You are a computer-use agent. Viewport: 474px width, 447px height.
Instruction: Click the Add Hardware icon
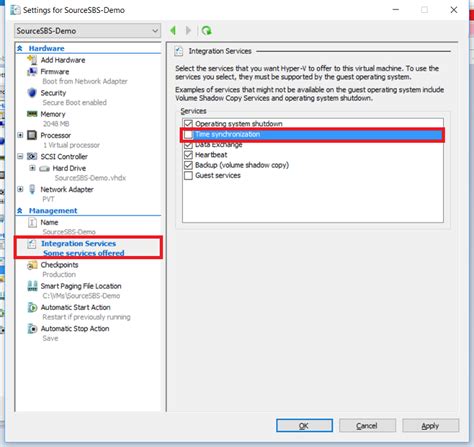click(x=32, y=60)
